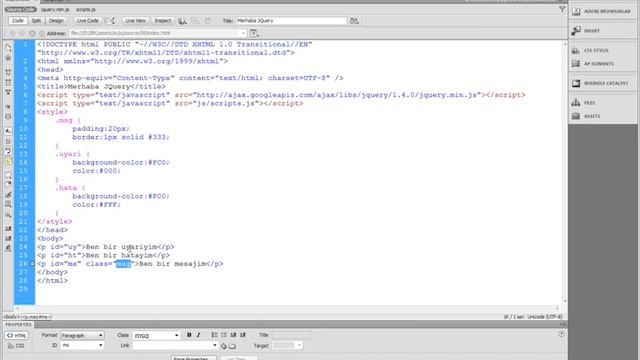Open the Insert panel icon
Viewport: 640px width, 360px height.
pos(576,31)
